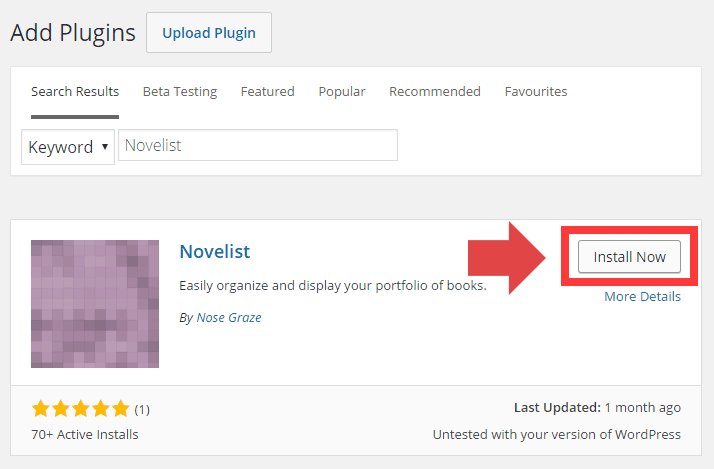Open the Keyword search type dropdown
Viewport: 714px width, 469px height.
coord(68,147)
